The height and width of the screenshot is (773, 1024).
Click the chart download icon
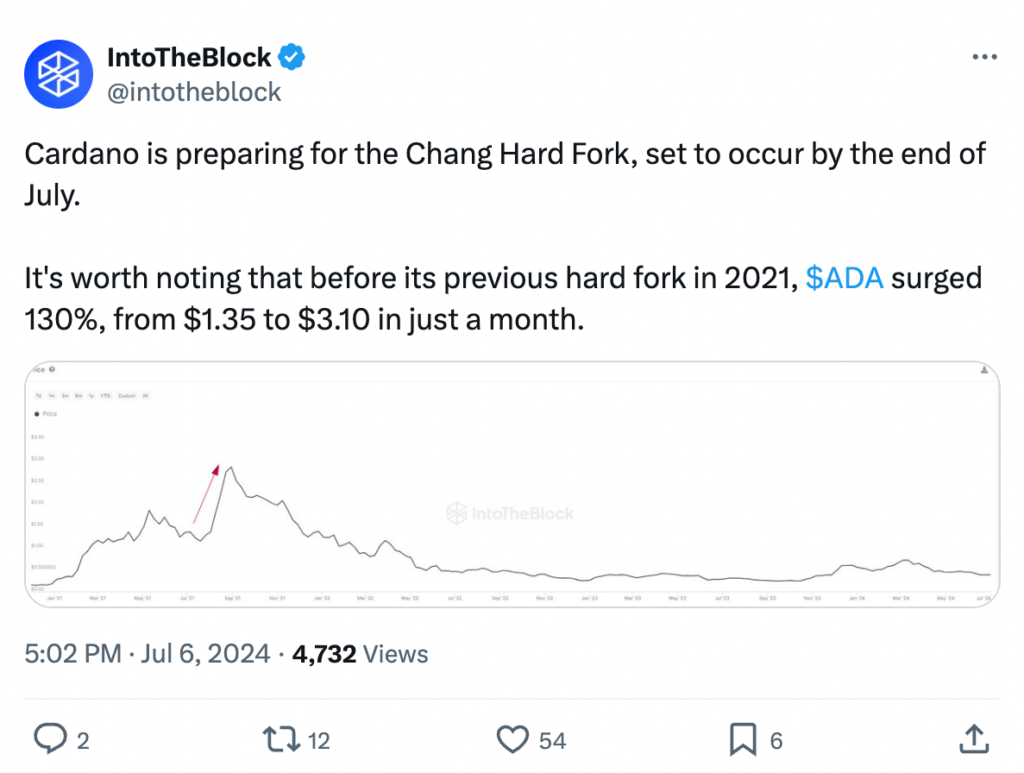(x=984, y=370)
